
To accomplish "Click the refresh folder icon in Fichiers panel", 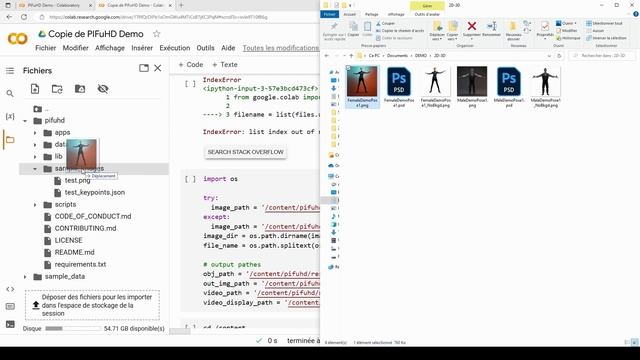I will (57, 89).
